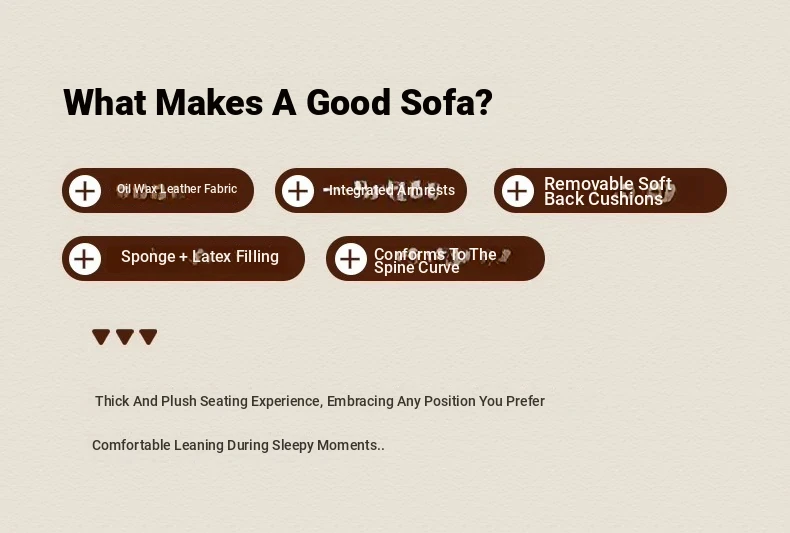Choose the Removable Soft Back Cushions label
Screen dimensions: 790x533
(x=608, y=191)
